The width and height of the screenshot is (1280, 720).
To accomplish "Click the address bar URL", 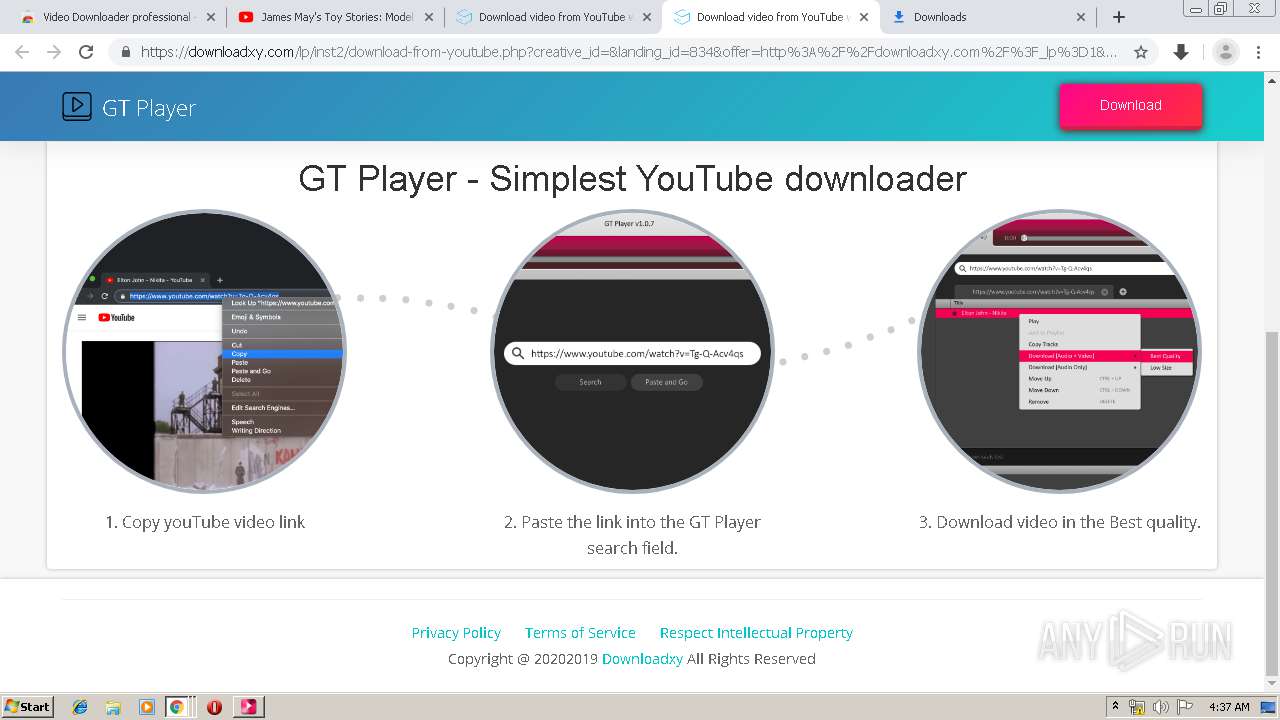I will [x=629, y=52].
